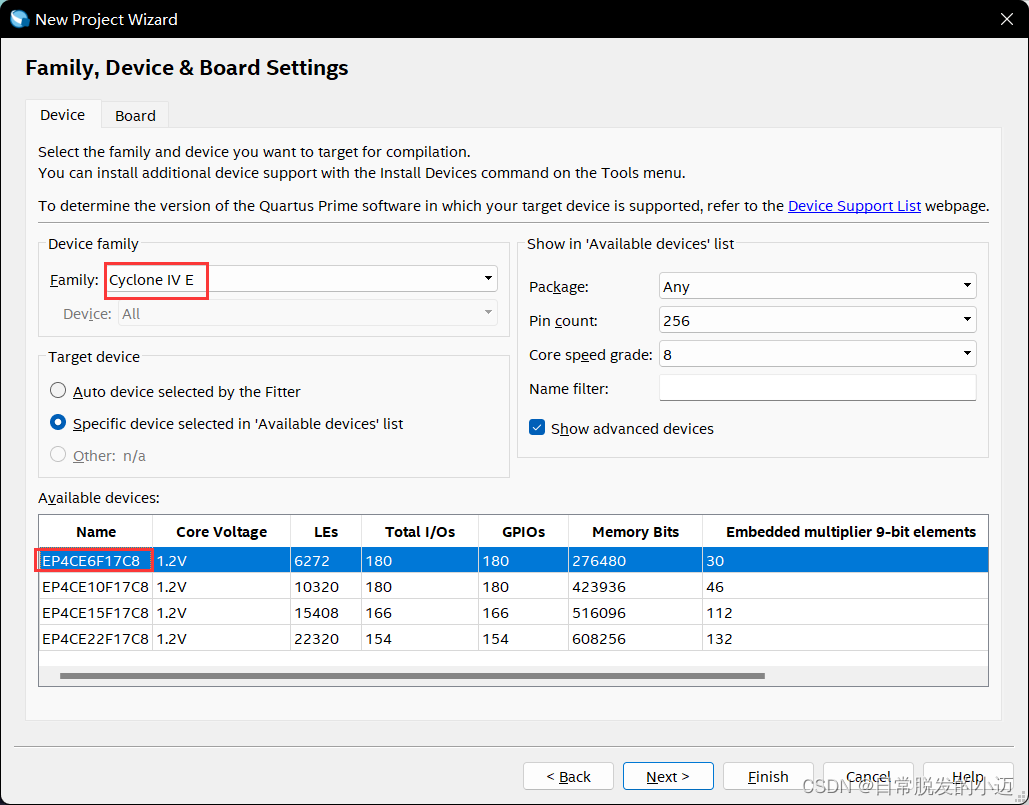Open the Device Support List link
The width and height of the screenshot is (1029, 805).
(x=854, y=206)
